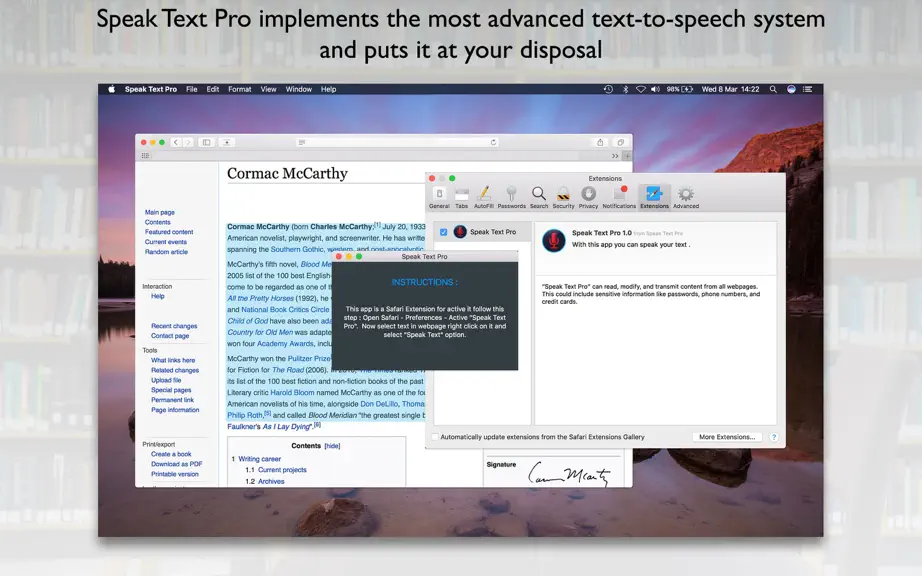This screenshot has height=576, width=922.
Task: Click the battery status in menu bar
Action: coord(679,89)
